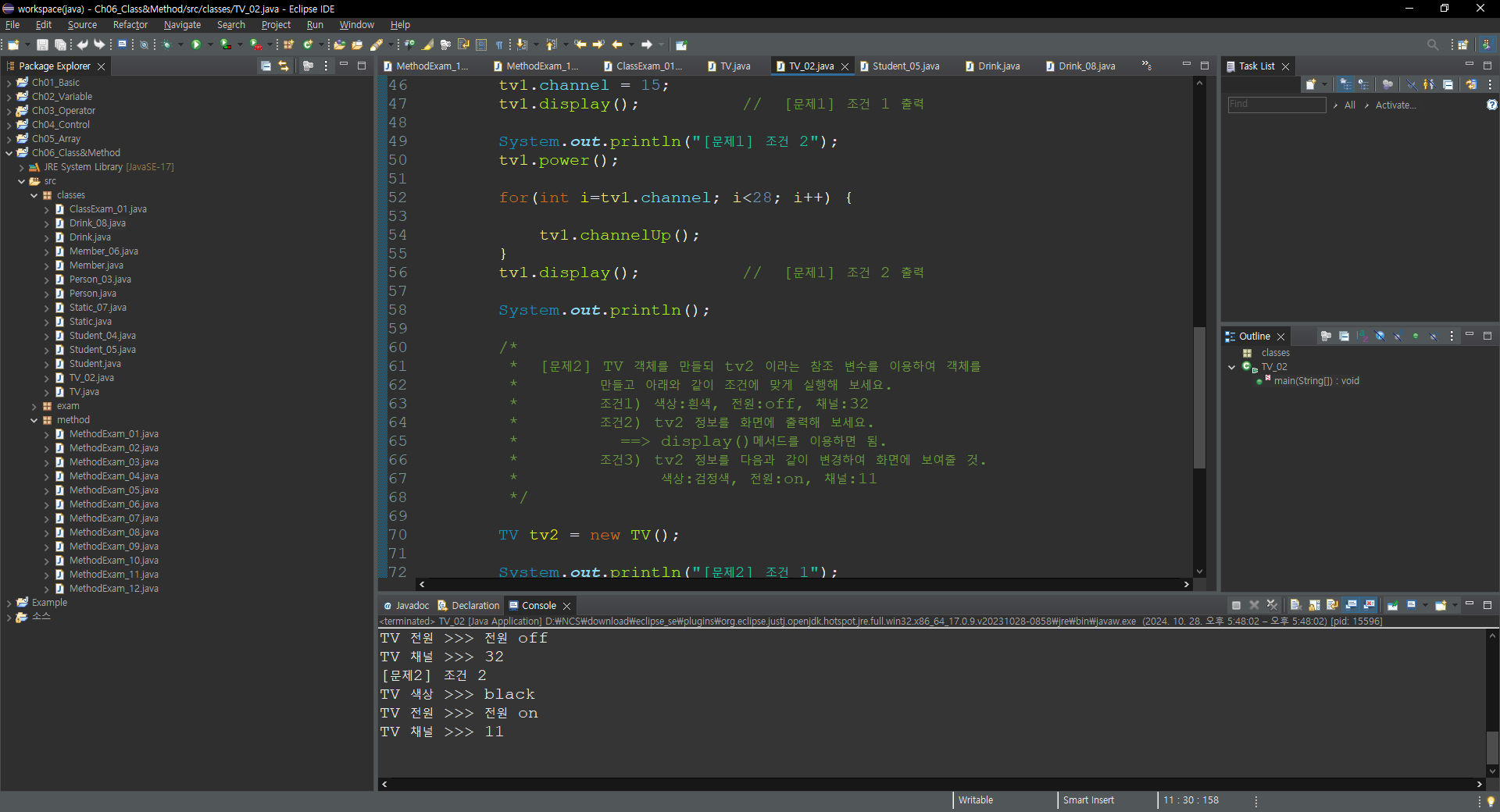The image size is (1500, 812).
Task: Toggle Sort alphabetically in the Outline toolbar
Action: [x=1362, y=336]
